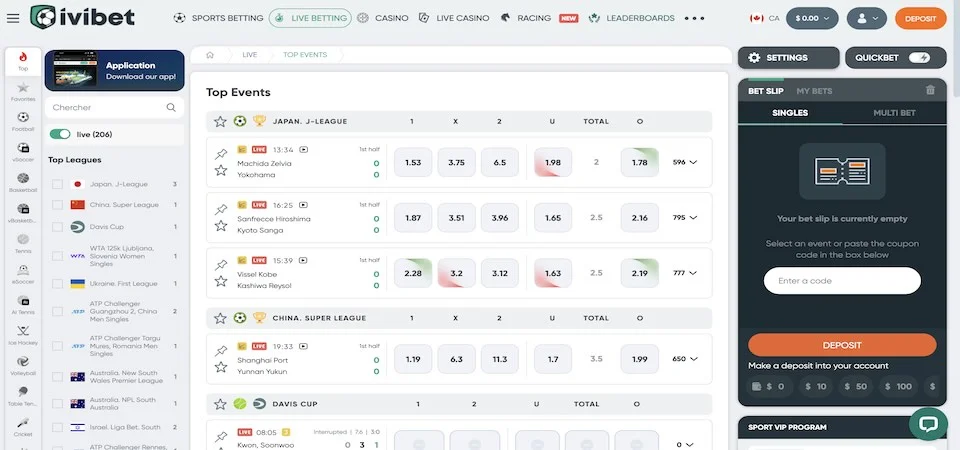The height and width of the screenshot is (450, 960).
Task: Select AI Tennis in the sports sidebar
Action: click(23, 305)
